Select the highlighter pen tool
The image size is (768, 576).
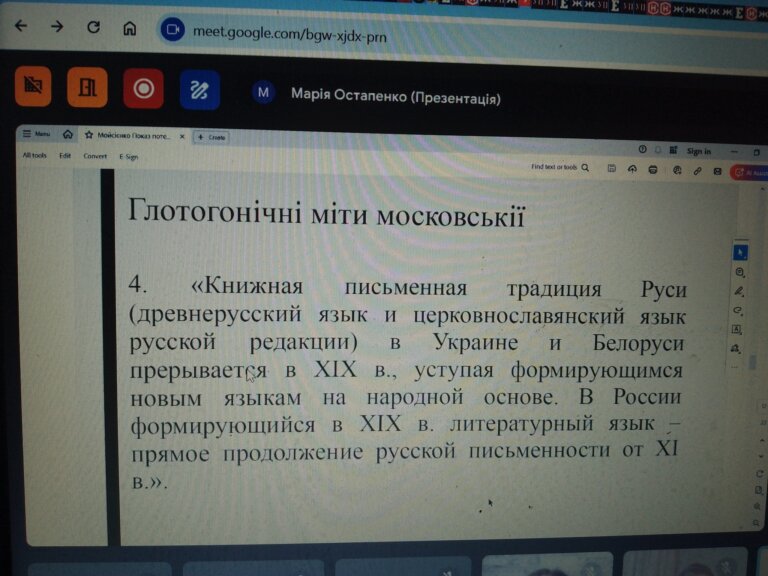[x=739, y=291]
